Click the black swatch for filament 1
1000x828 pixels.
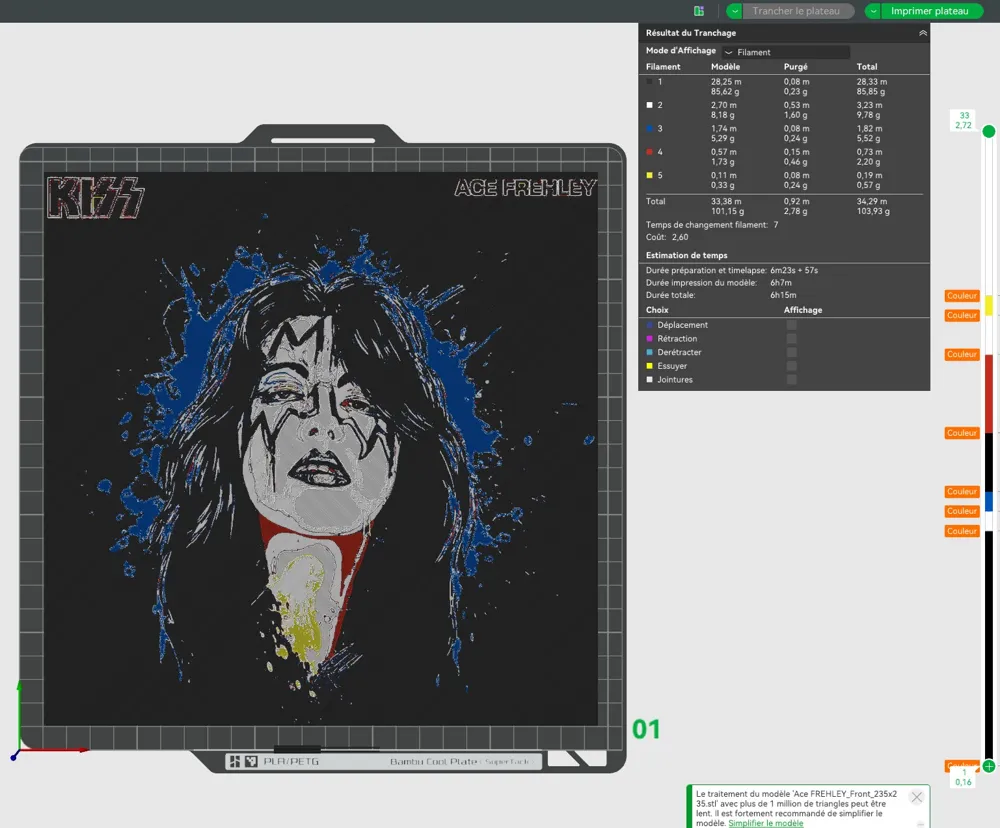click(649, 82)
